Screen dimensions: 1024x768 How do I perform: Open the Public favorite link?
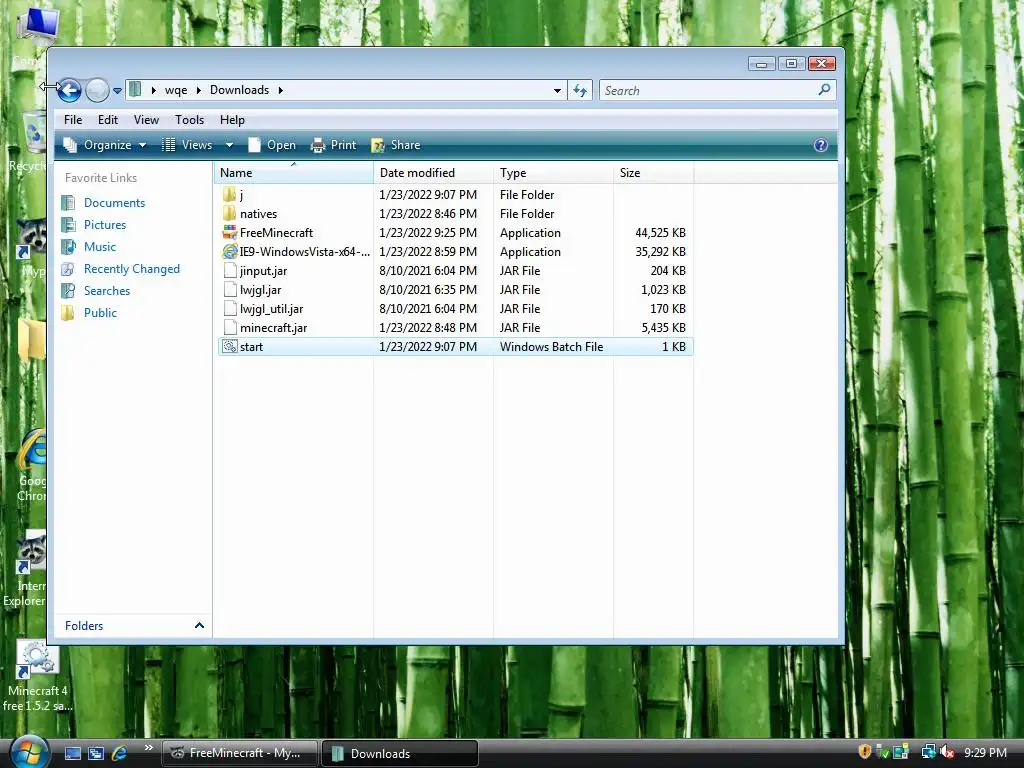[x=100, y=313]
